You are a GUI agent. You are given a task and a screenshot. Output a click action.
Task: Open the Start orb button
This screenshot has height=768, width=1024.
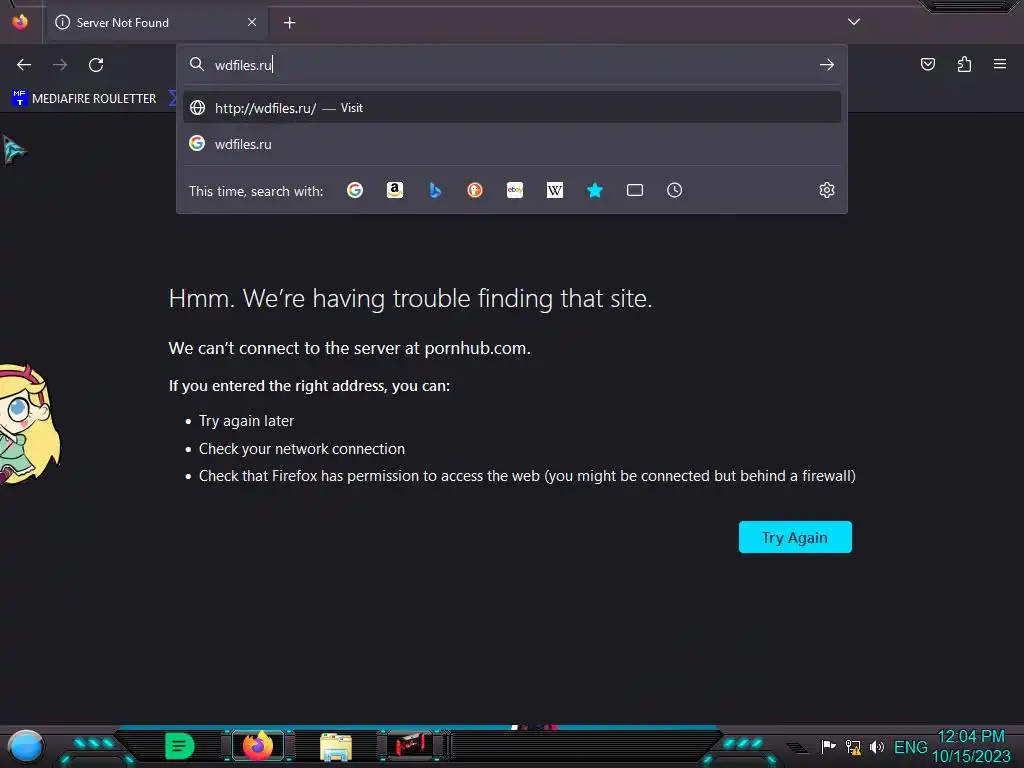25,747
